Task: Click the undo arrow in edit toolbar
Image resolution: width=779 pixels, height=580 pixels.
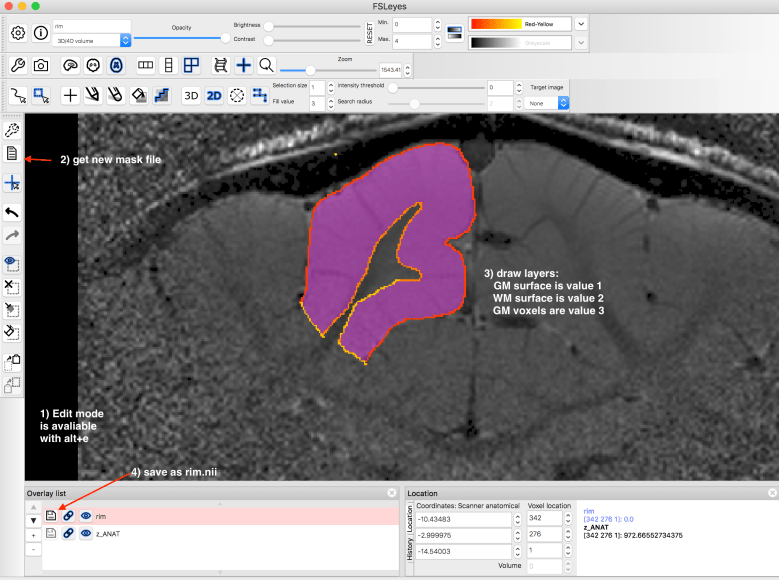Action: click(x=12, y=211)
